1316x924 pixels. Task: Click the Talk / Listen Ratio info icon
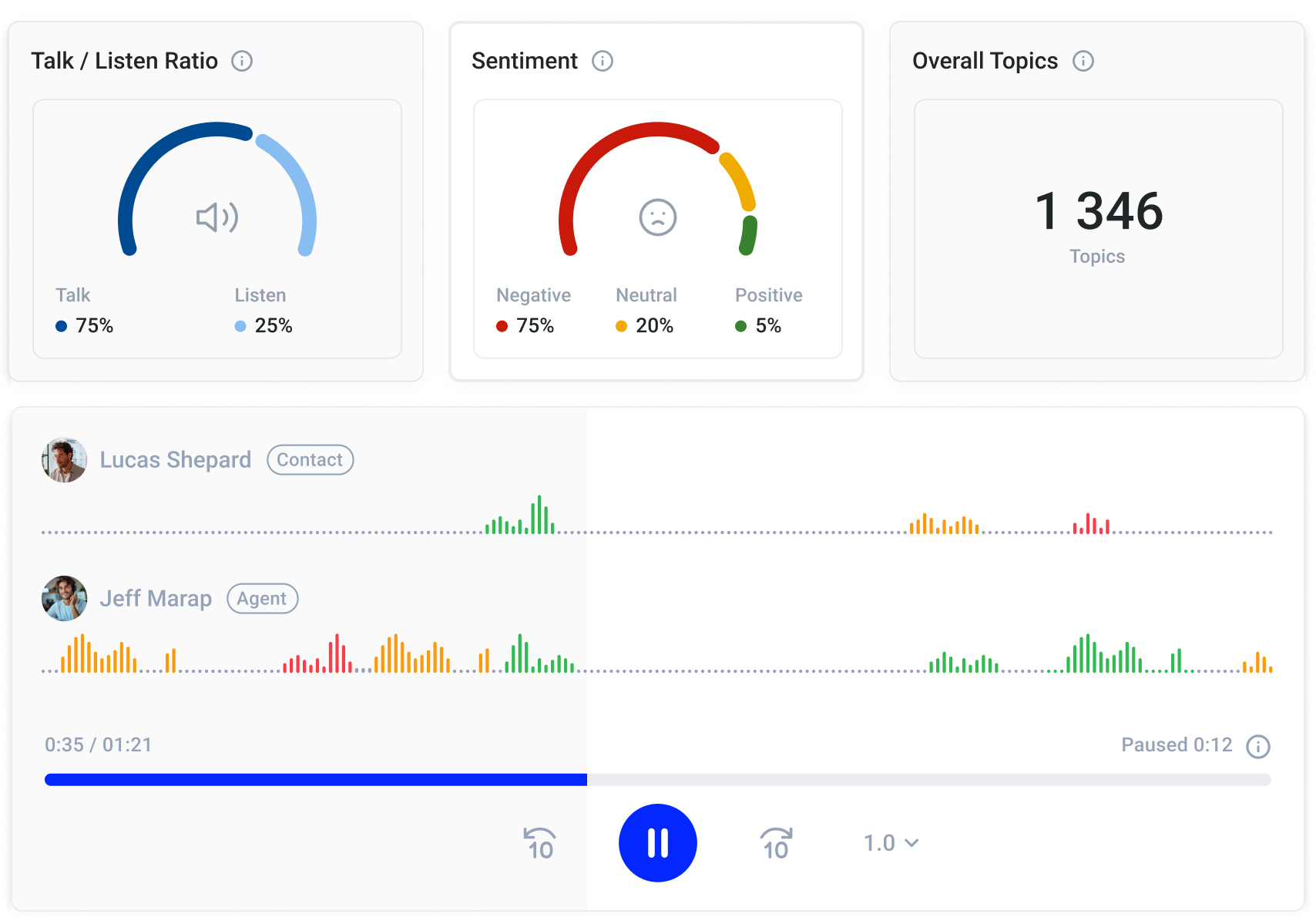[x=242, y=61]
